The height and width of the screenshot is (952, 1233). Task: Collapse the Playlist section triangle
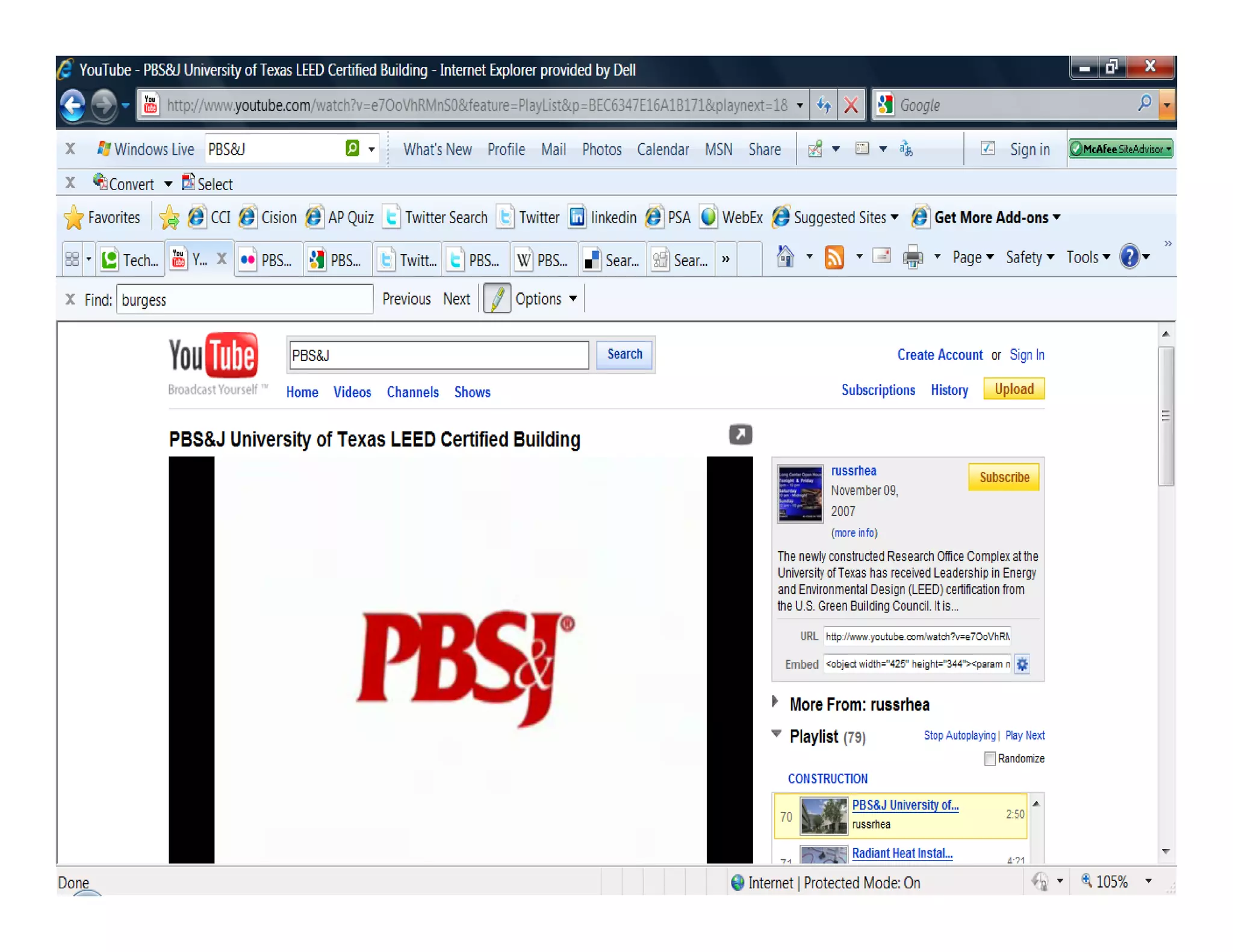pyautogui.click(x=777, y=734)
